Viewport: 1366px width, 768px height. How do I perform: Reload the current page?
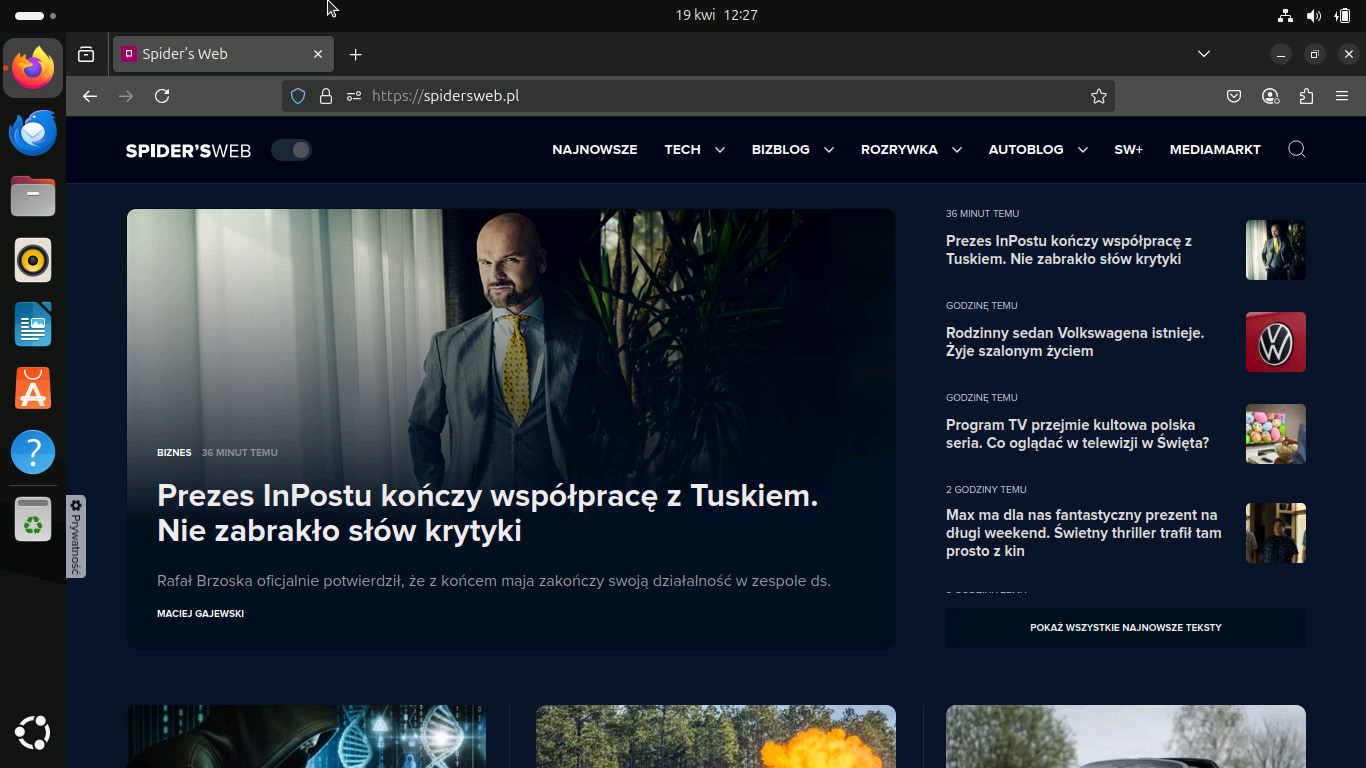coord(162,96)
